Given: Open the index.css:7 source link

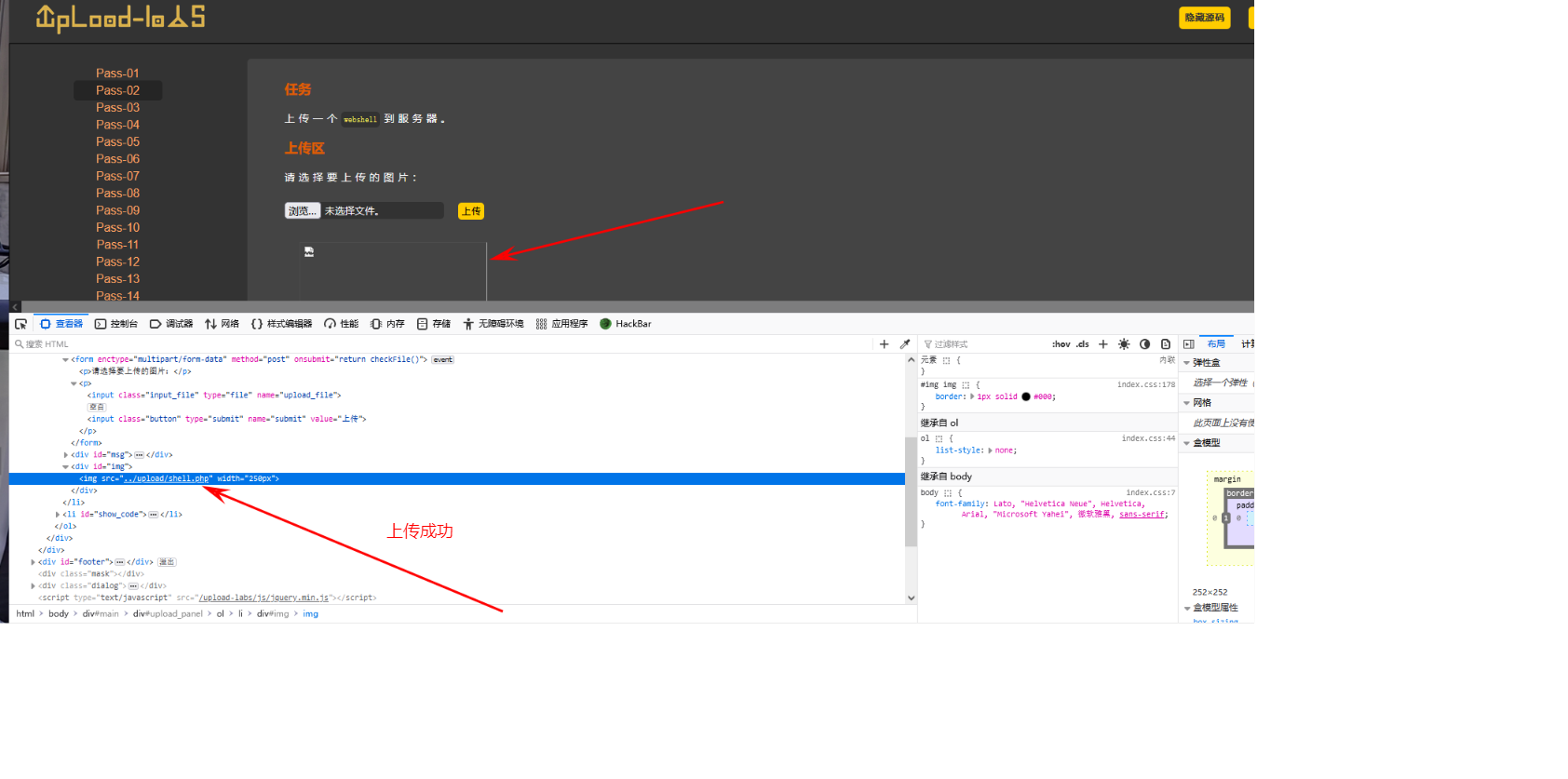Looking at the screenshot, I should click(x=1151, y=492).
